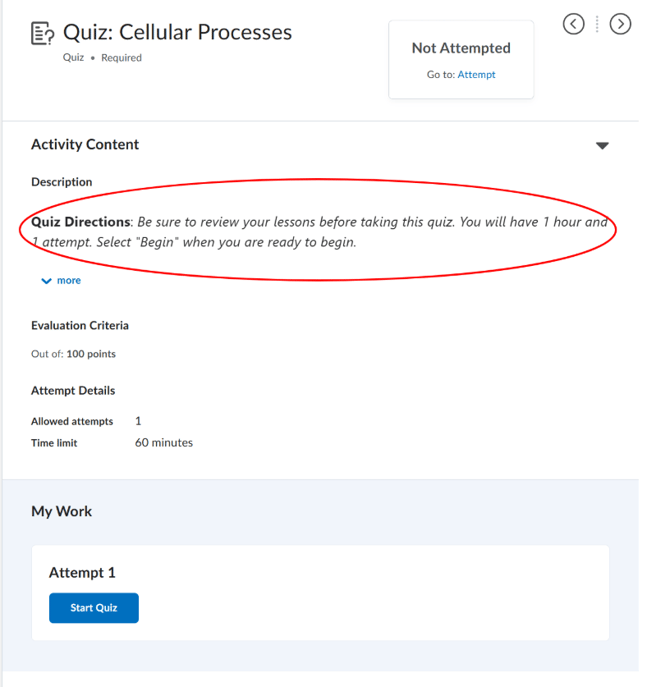Go to the previous activity arrow
Screen dimensions: 670x687
click(x=574, y=24)
